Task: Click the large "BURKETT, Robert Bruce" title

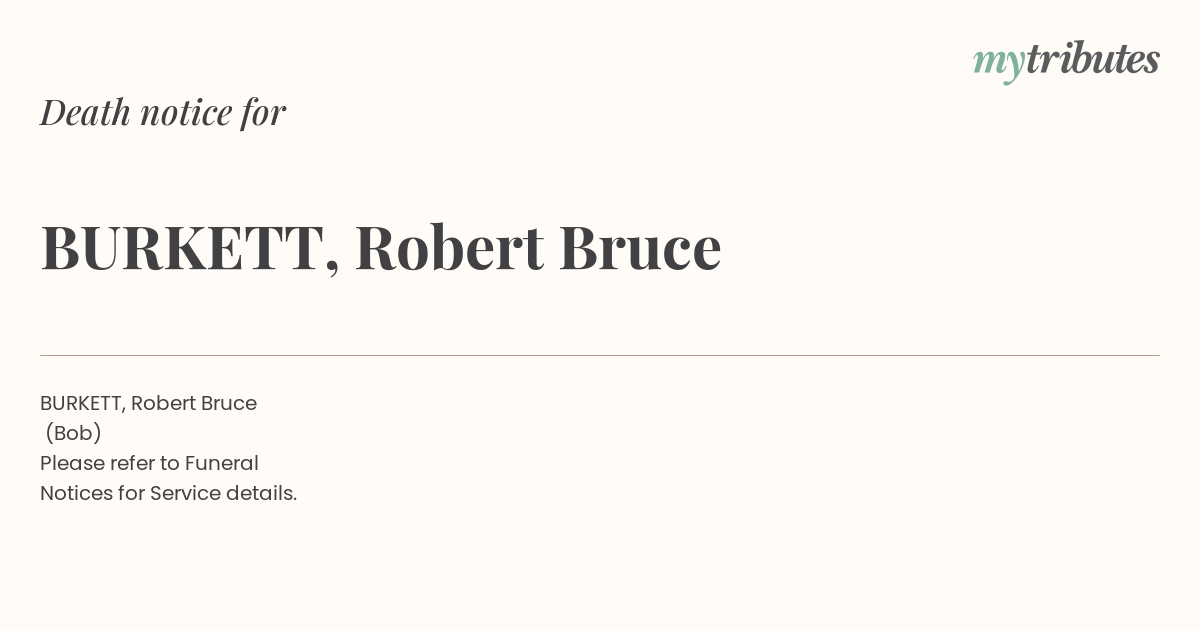Action: (381, 247)
